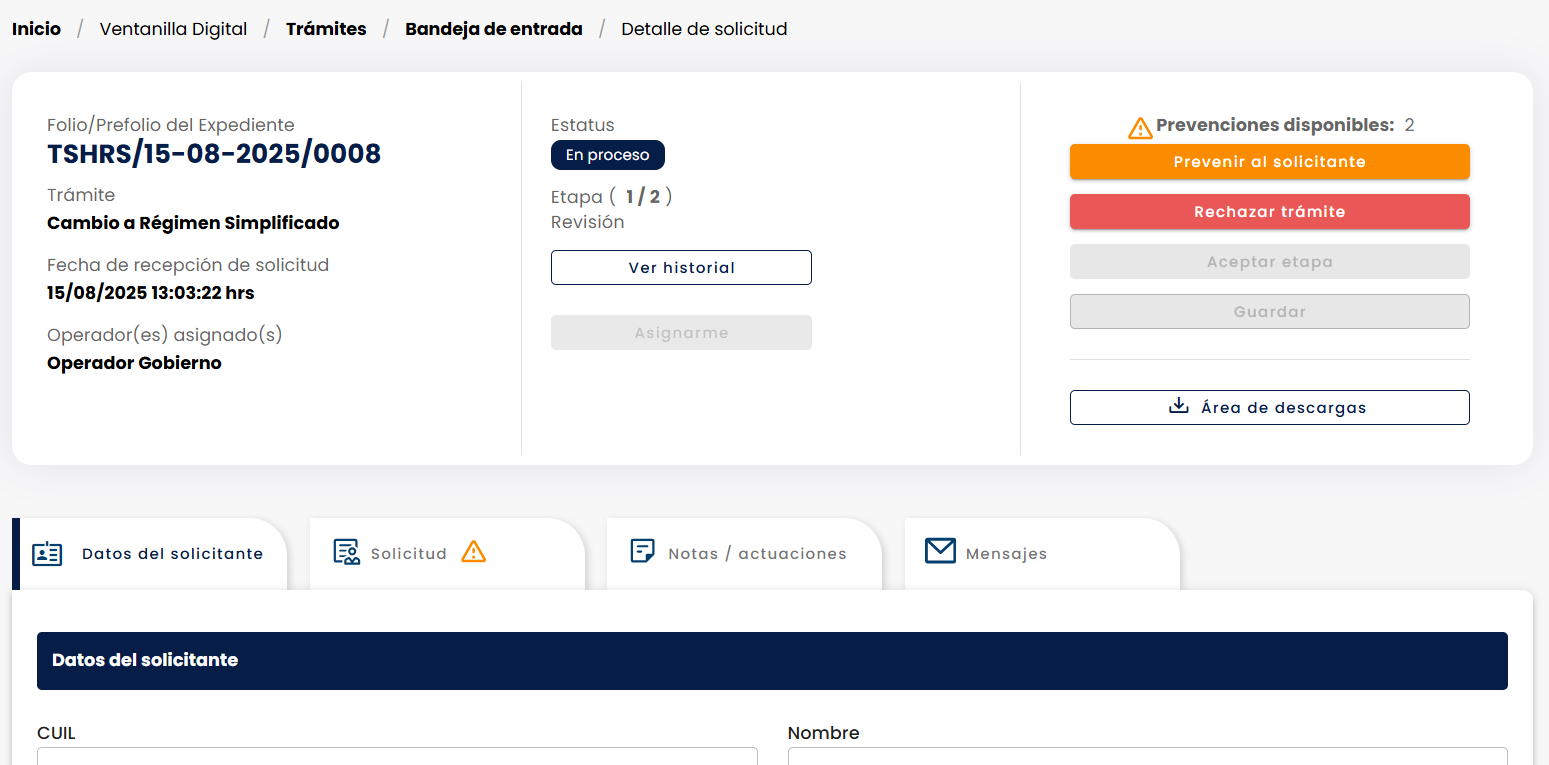
Task: Click the Operador Gobierno name
Action: [134, 363]
